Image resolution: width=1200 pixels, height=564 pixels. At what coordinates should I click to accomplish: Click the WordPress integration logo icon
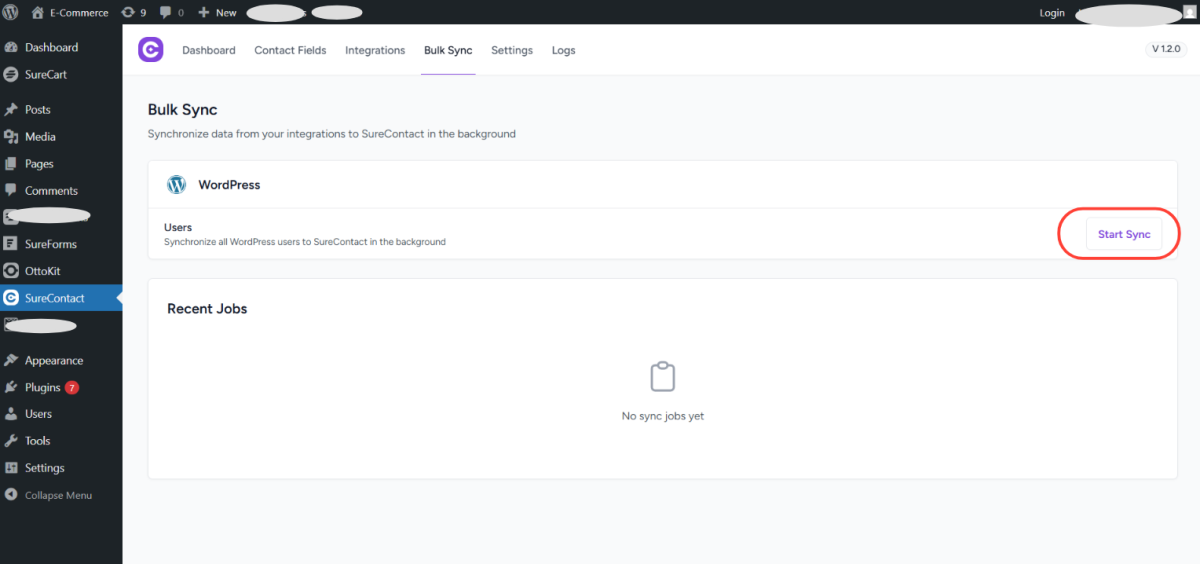coord(177,185)
